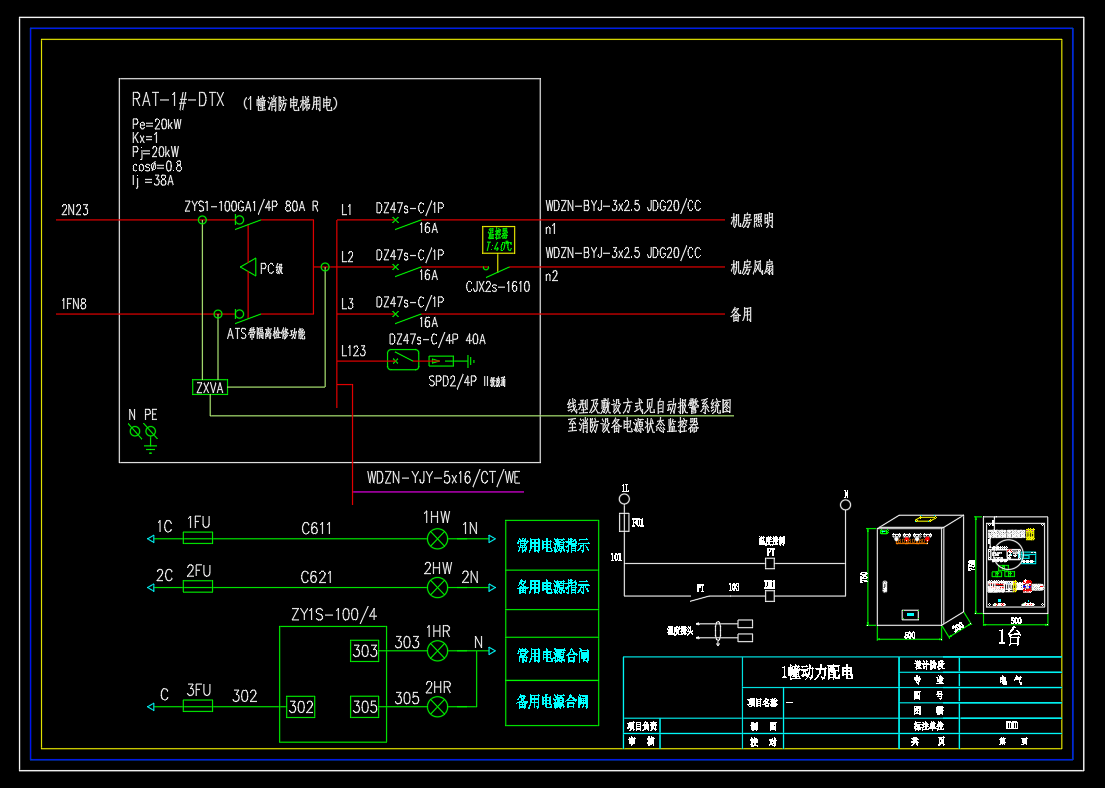Click the C611 wire label
The width and height of the screenshot is (1105, 788).
[x=316, y=529]
